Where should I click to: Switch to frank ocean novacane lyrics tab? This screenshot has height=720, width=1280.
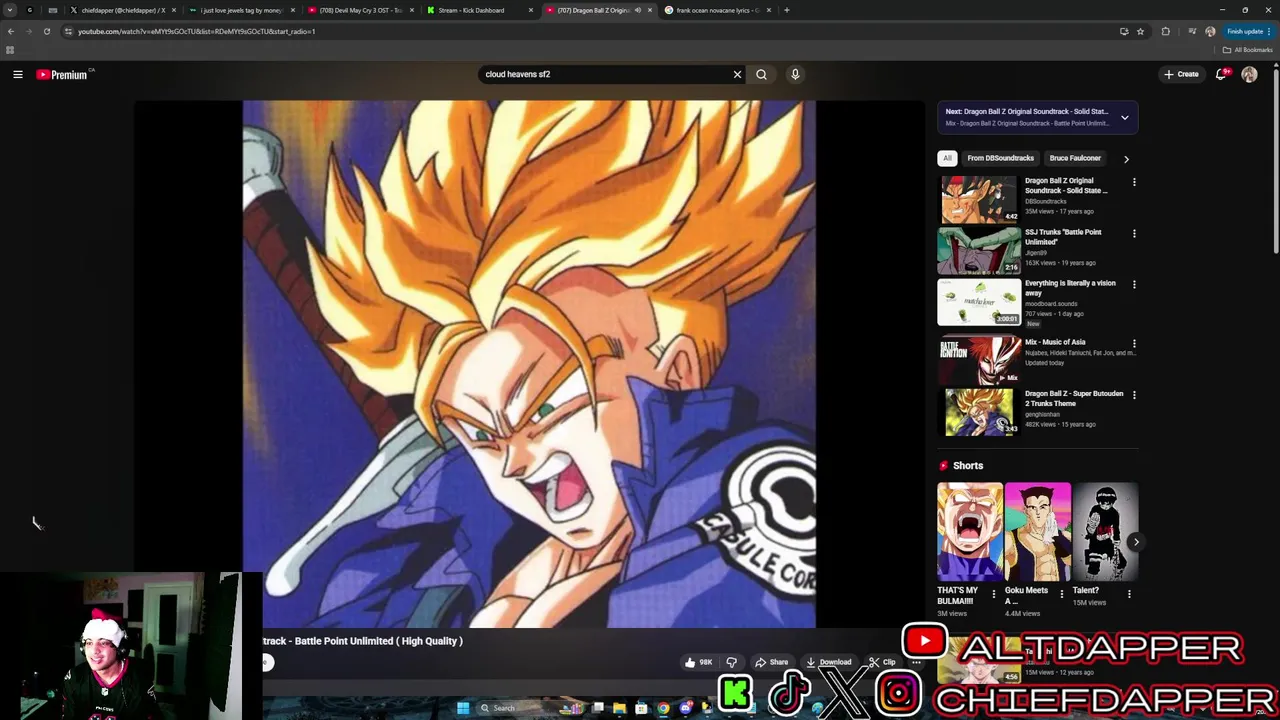point(718,10)
